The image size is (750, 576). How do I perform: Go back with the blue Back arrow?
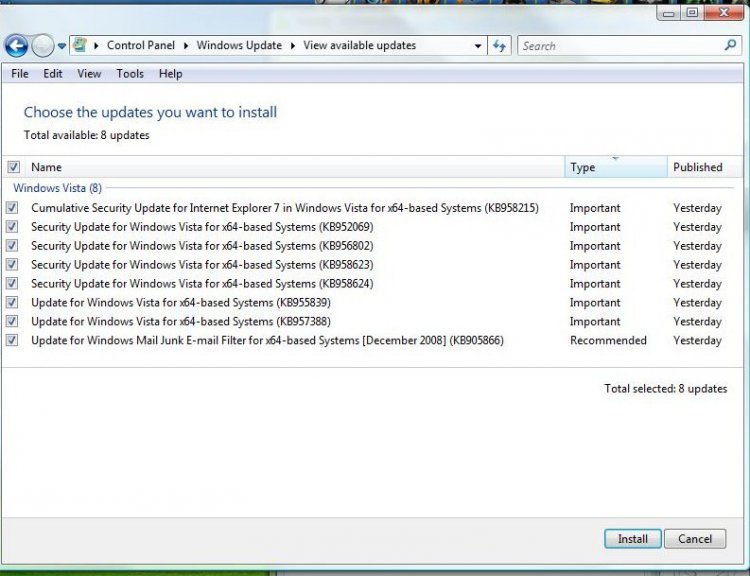pyautogui.click(x=16, y=46)
